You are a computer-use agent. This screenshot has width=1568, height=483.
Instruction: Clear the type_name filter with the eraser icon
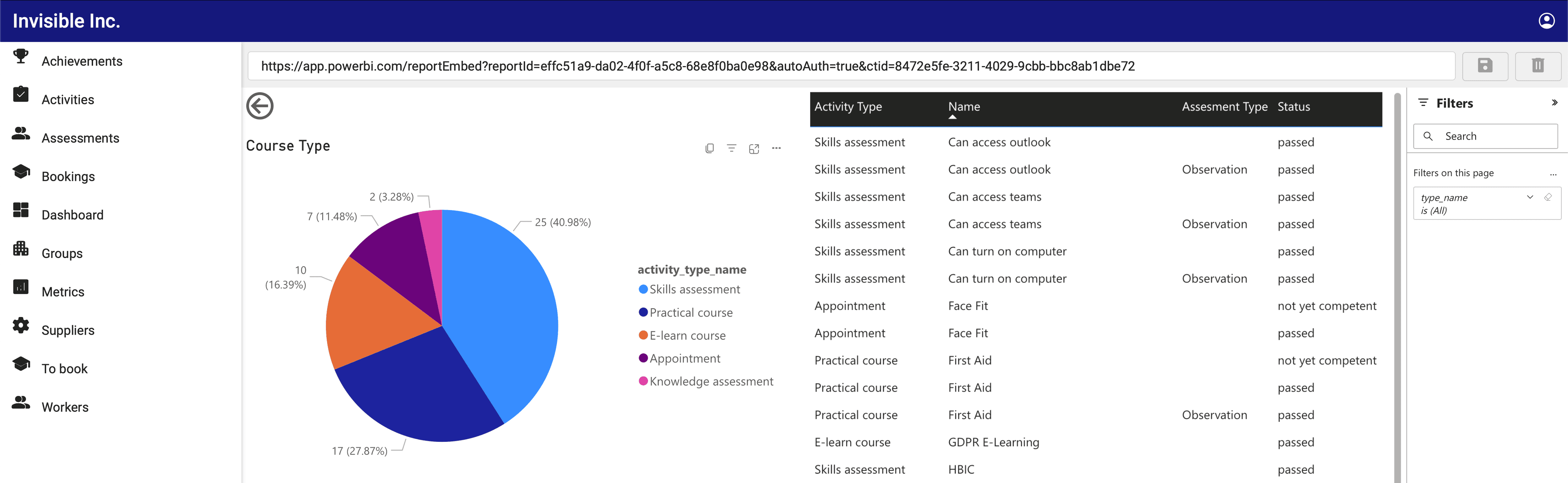1548,197
